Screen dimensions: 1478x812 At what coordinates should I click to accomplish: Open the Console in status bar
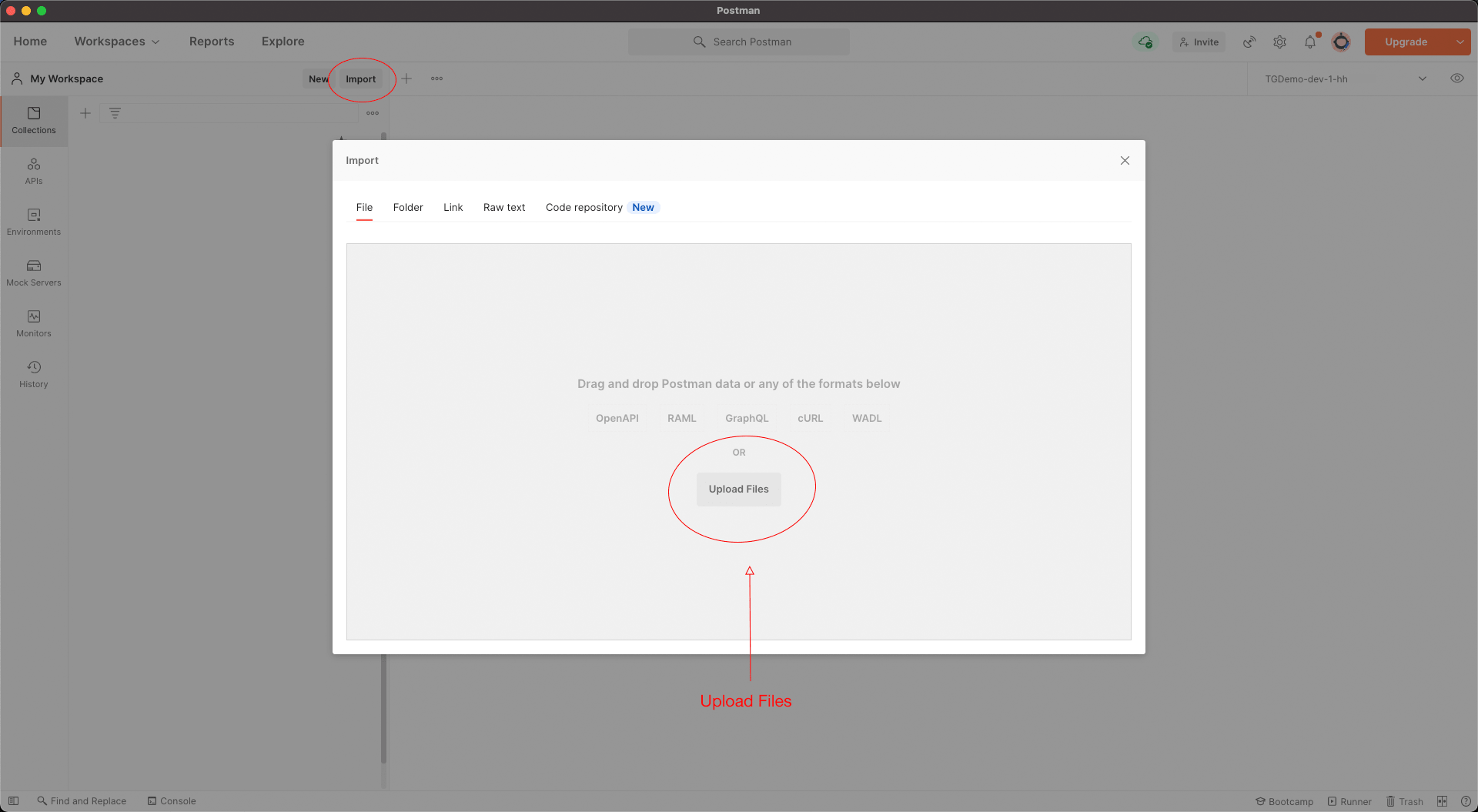click(x=172, y=801)
